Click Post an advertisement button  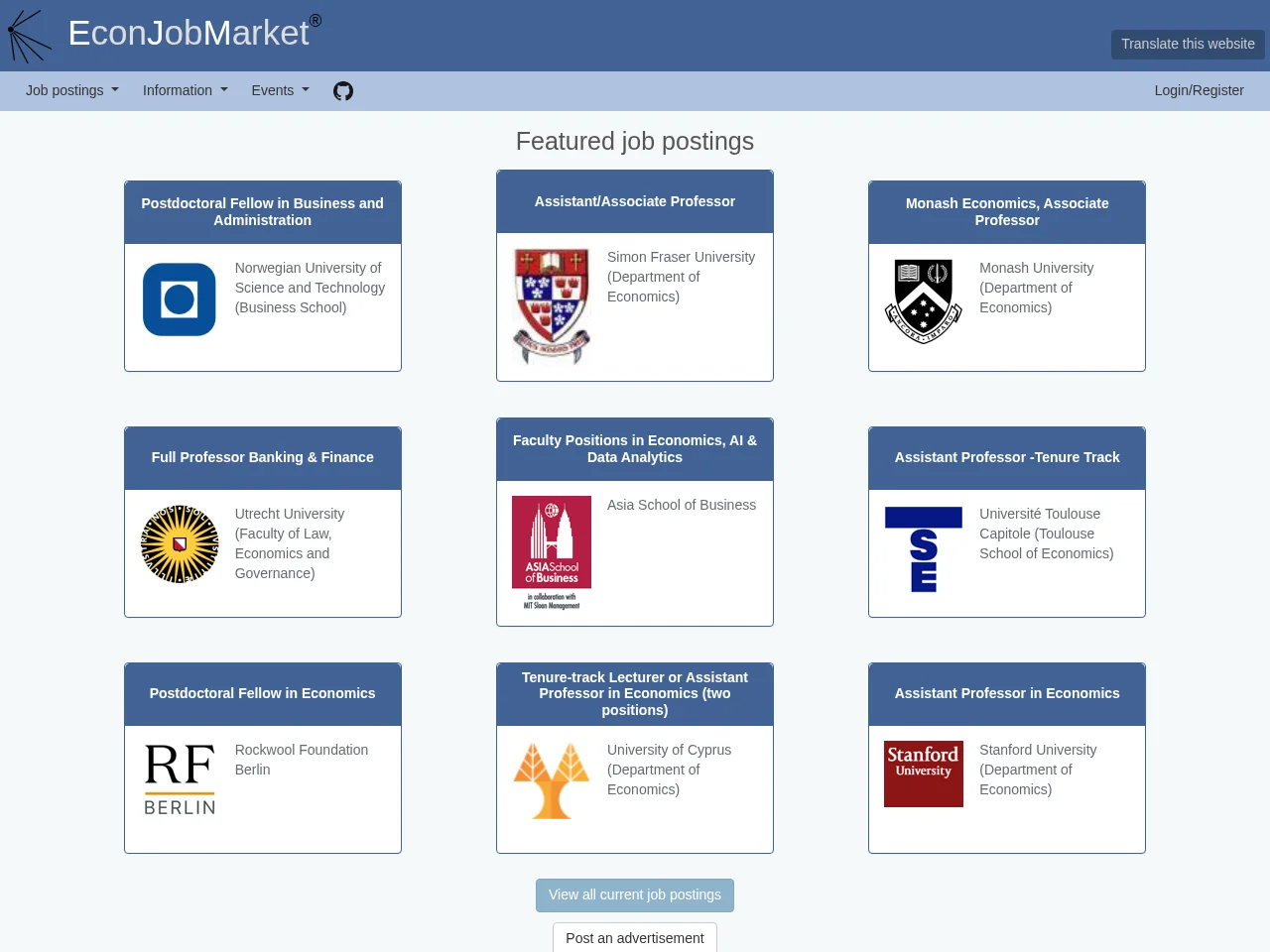point(635,938)
